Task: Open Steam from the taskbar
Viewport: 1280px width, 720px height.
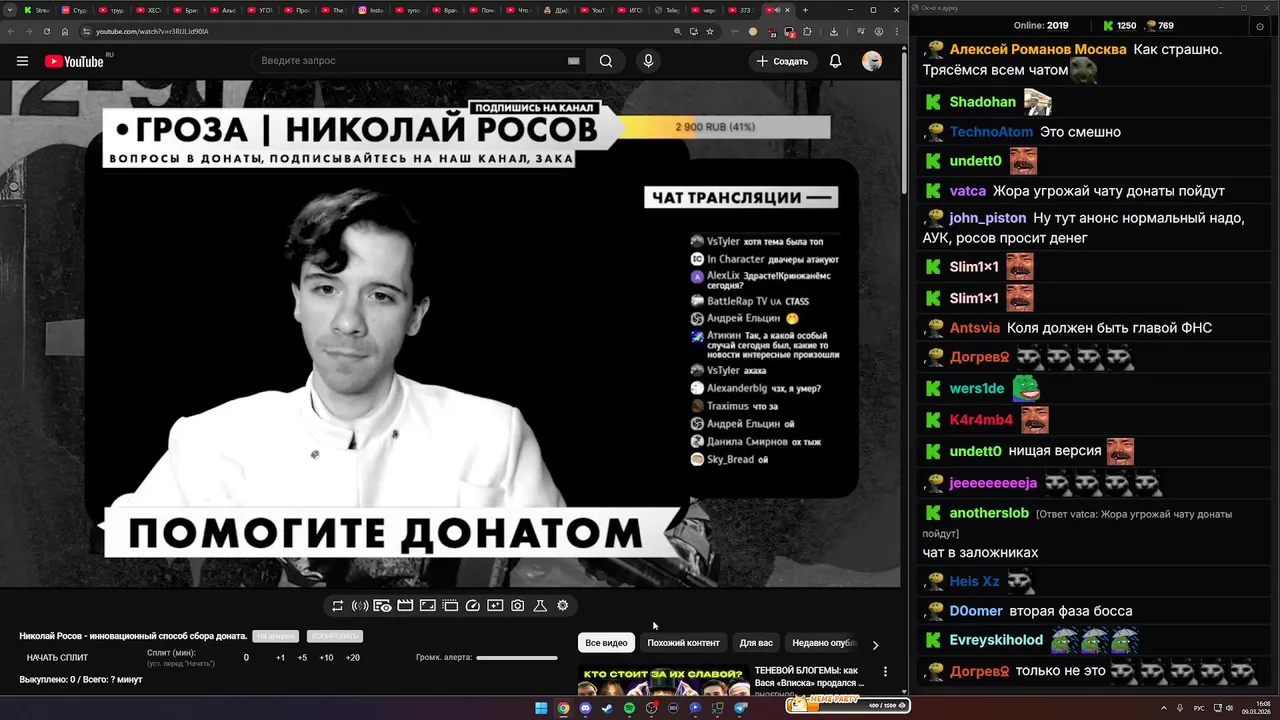Action: [607, 708]
